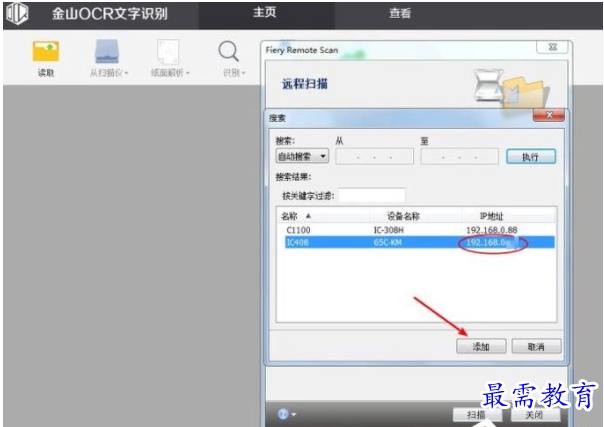Open the 从扫描仪 scanner dropdown
This screenshot has height=427, width=604.
click(108, 58)
